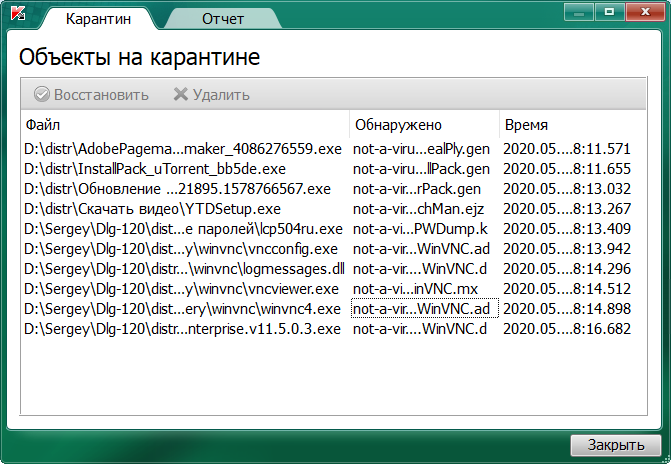Minimize the quarantine window
Screen dimensions: 671x464
point(579,12)
